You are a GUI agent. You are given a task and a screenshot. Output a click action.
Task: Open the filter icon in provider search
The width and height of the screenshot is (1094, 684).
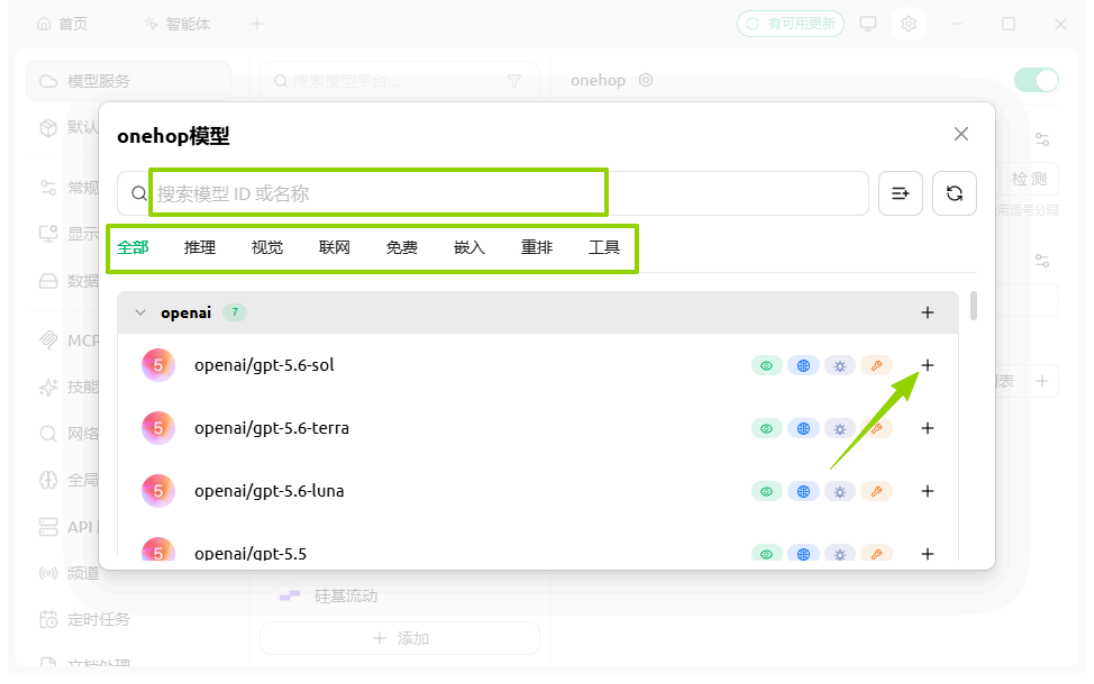(x=514, y=81)
